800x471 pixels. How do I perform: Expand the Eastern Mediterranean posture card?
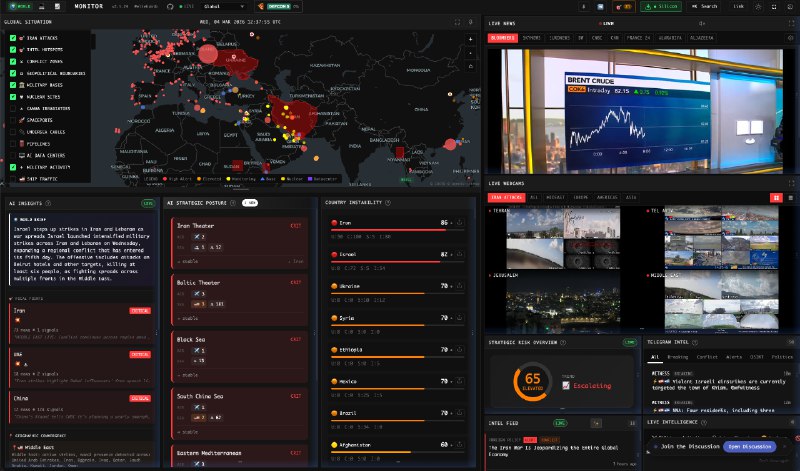[x=239, y=456]
